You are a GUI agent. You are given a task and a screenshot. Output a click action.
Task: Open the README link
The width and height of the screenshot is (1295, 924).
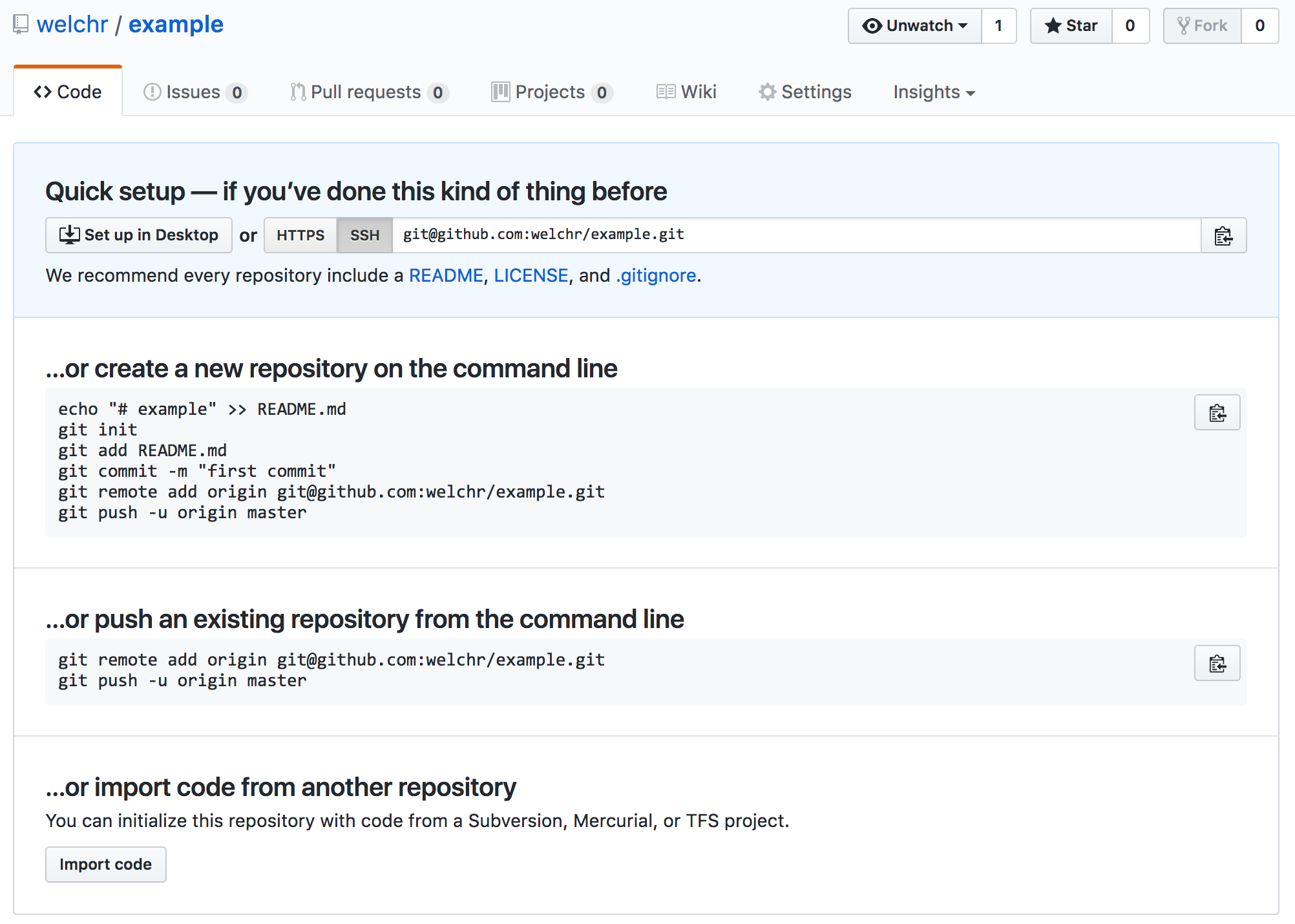(446, 275)
